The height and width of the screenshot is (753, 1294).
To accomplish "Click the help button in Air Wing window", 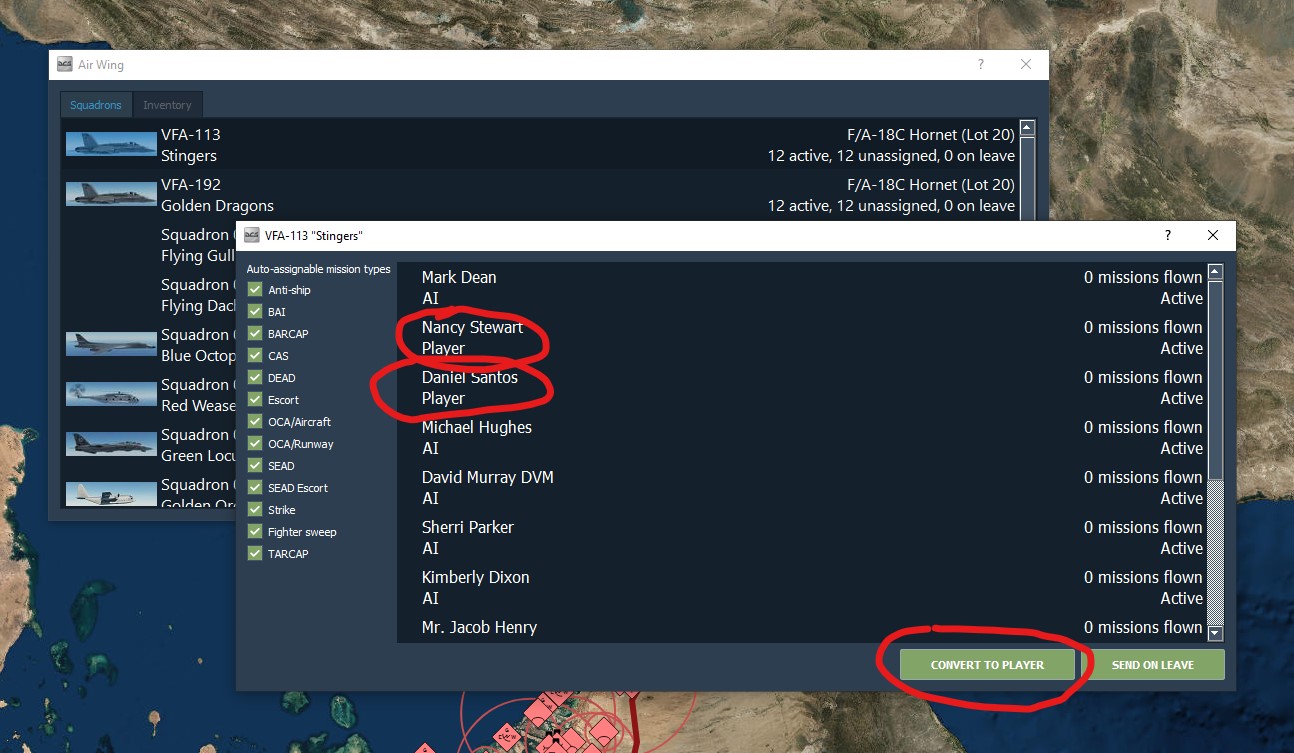I will coord(980,65).
